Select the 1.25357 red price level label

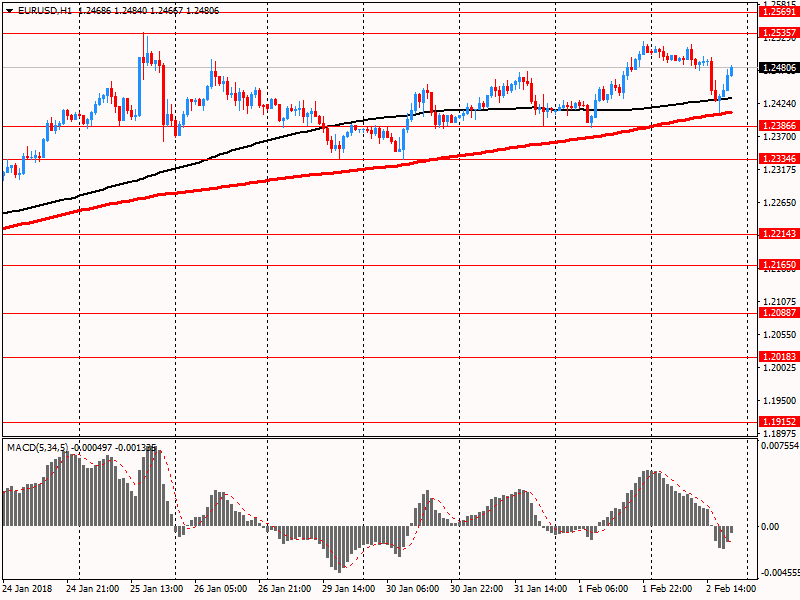tap(779, 33)
